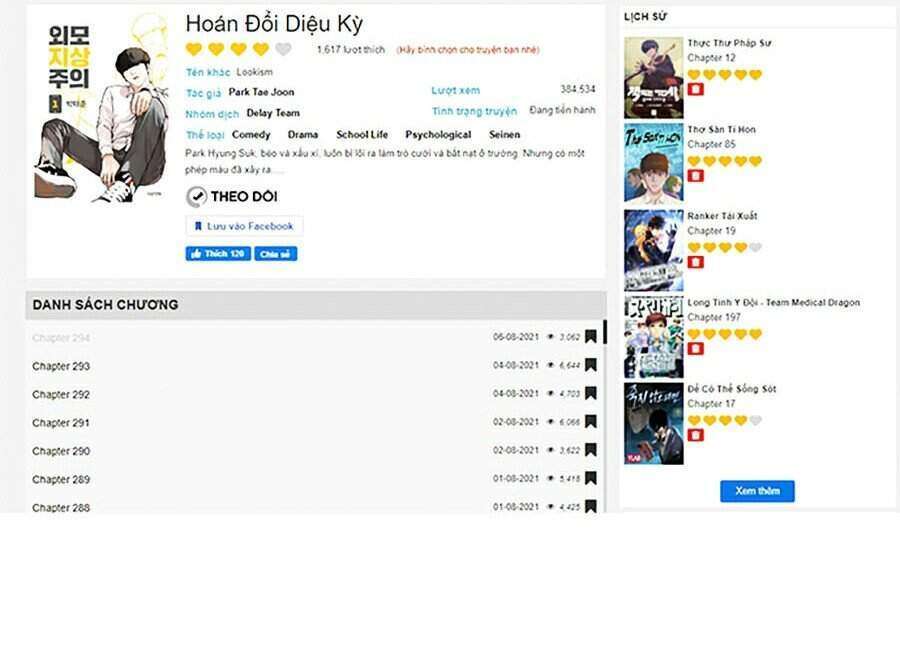The image size is (900, 645).
Task: Open author Park Tae Joon's page
Action: 261,92
